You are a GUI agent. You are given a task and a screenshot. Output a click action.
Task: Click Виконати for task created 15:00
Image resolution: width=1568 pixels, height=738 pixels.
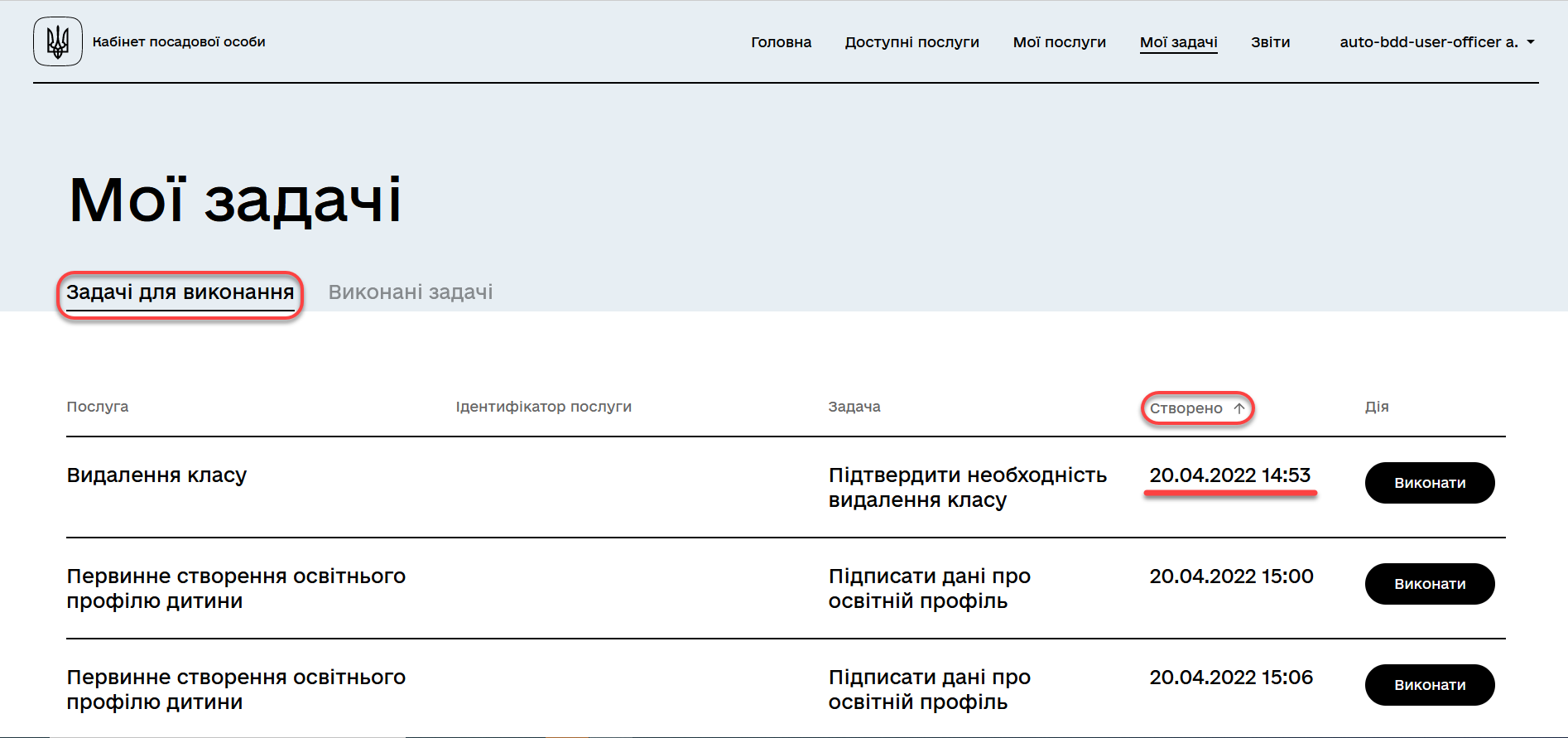pyautogui.click(x=1430, y=584)
